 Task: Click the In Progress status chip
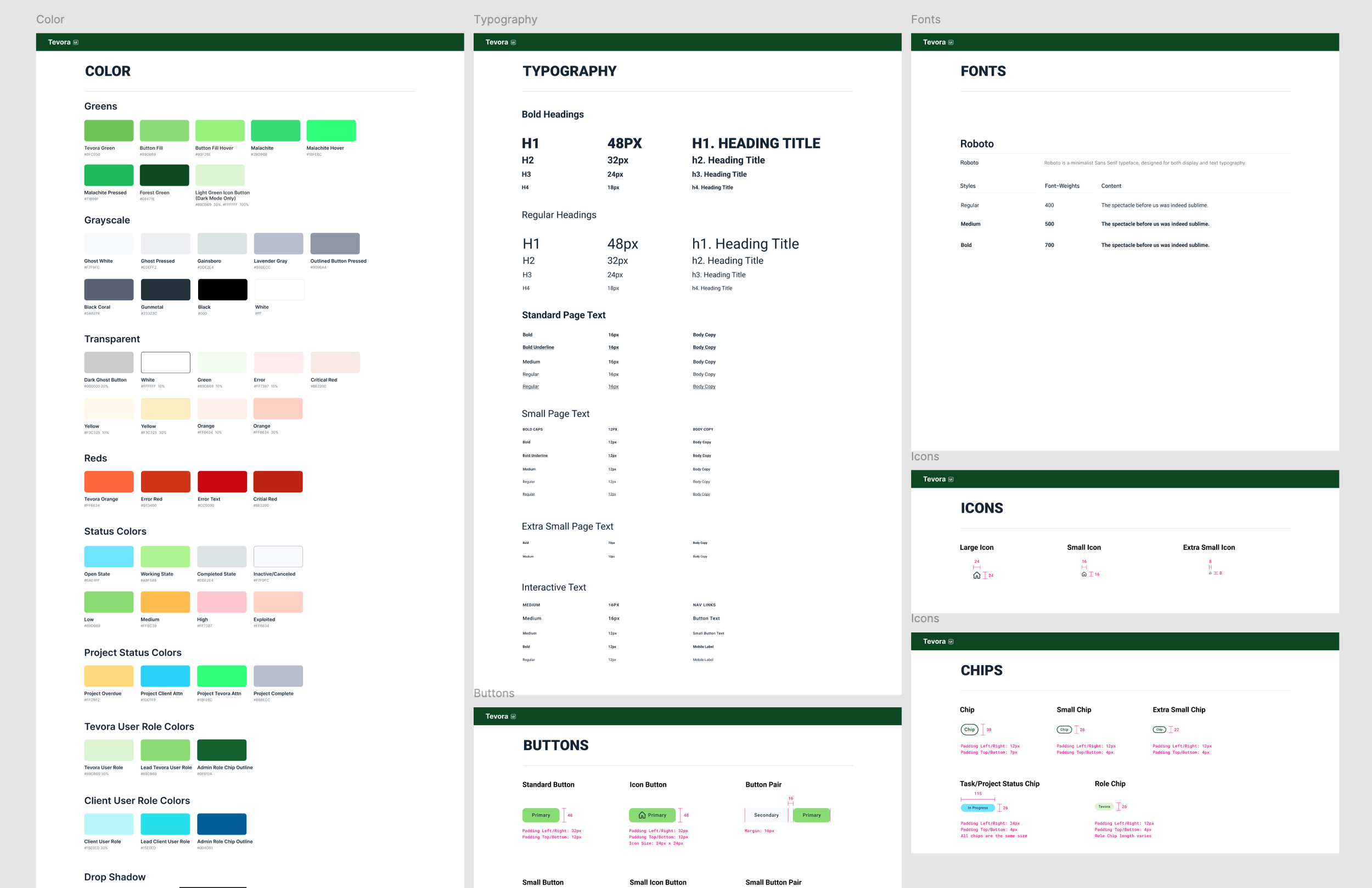pos(978,808)
